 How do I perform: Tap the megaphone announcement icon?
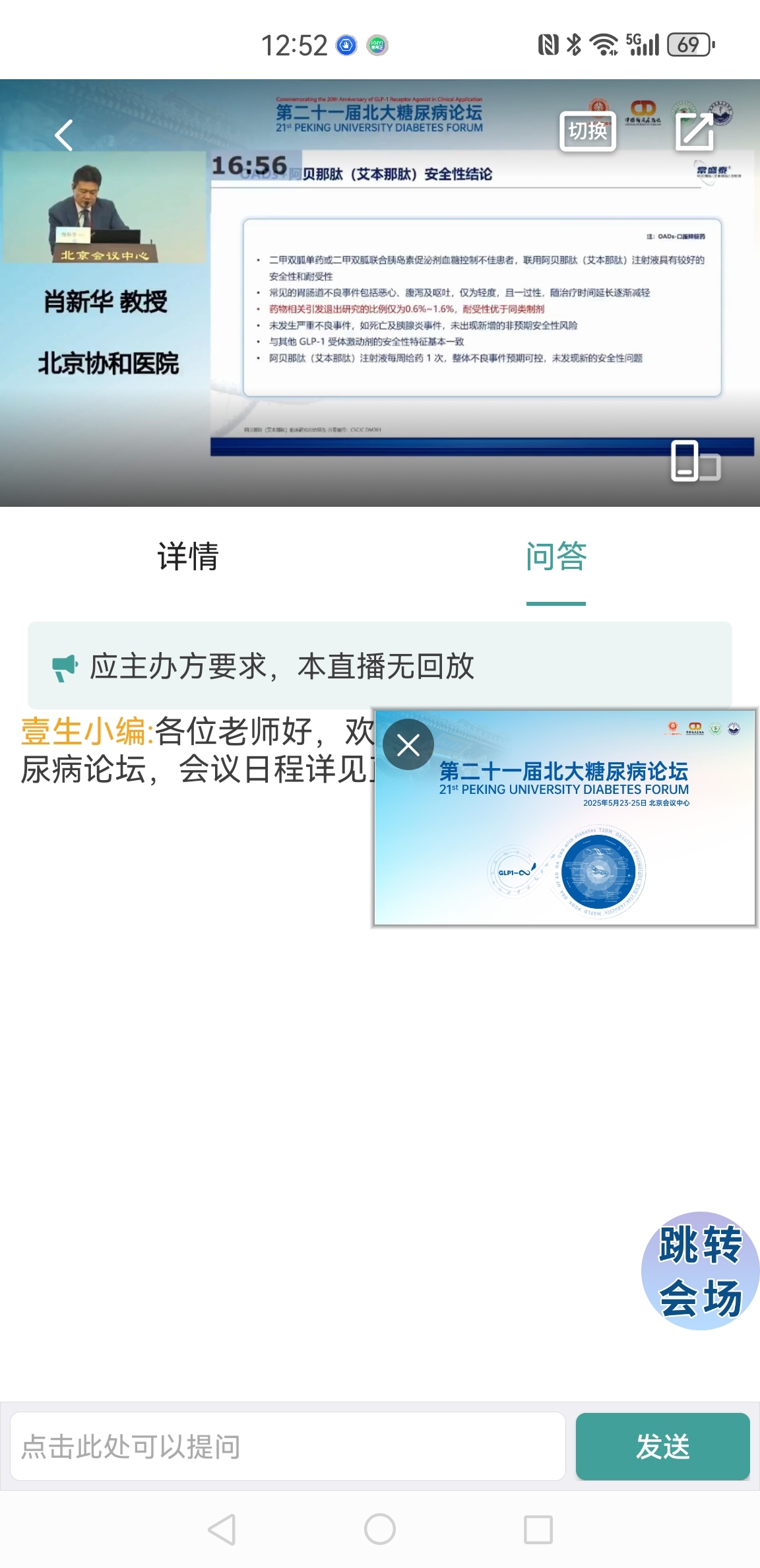coord(65,667)
